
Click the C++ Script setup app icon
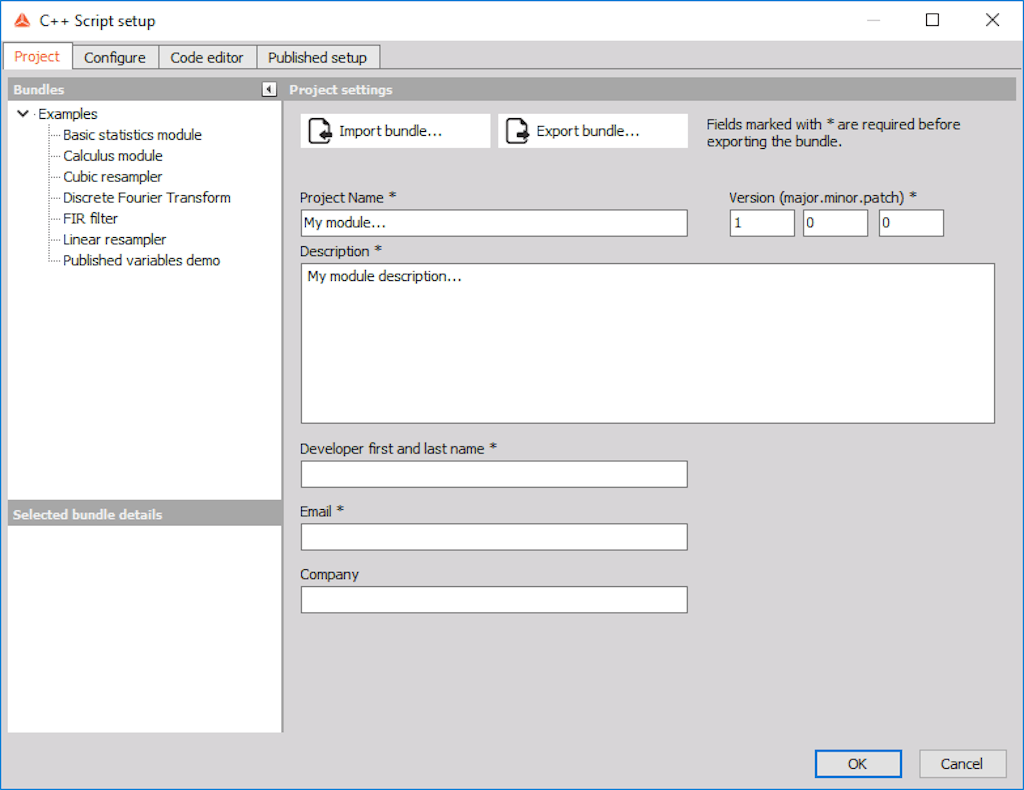tap(22, 20)
